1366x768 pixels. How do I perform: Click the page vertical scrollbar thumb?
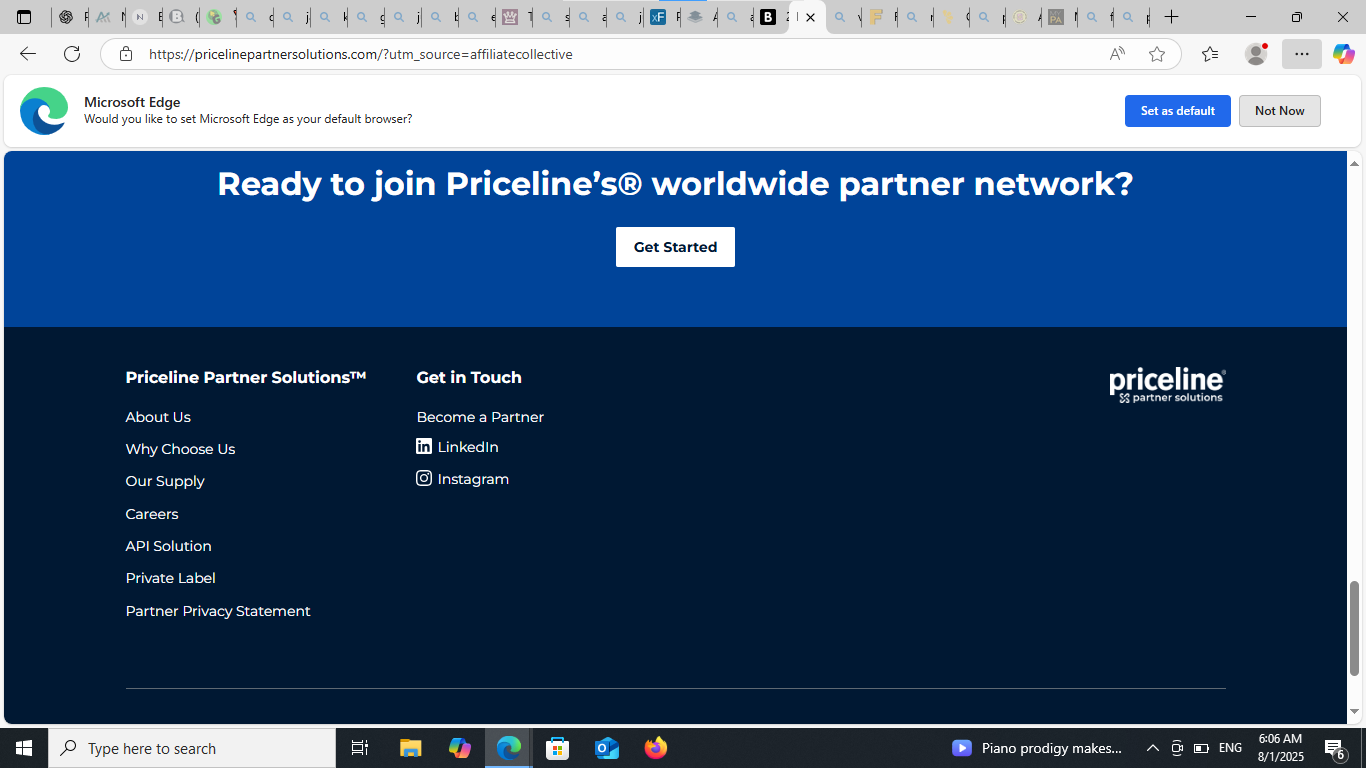pos(1355,627)
